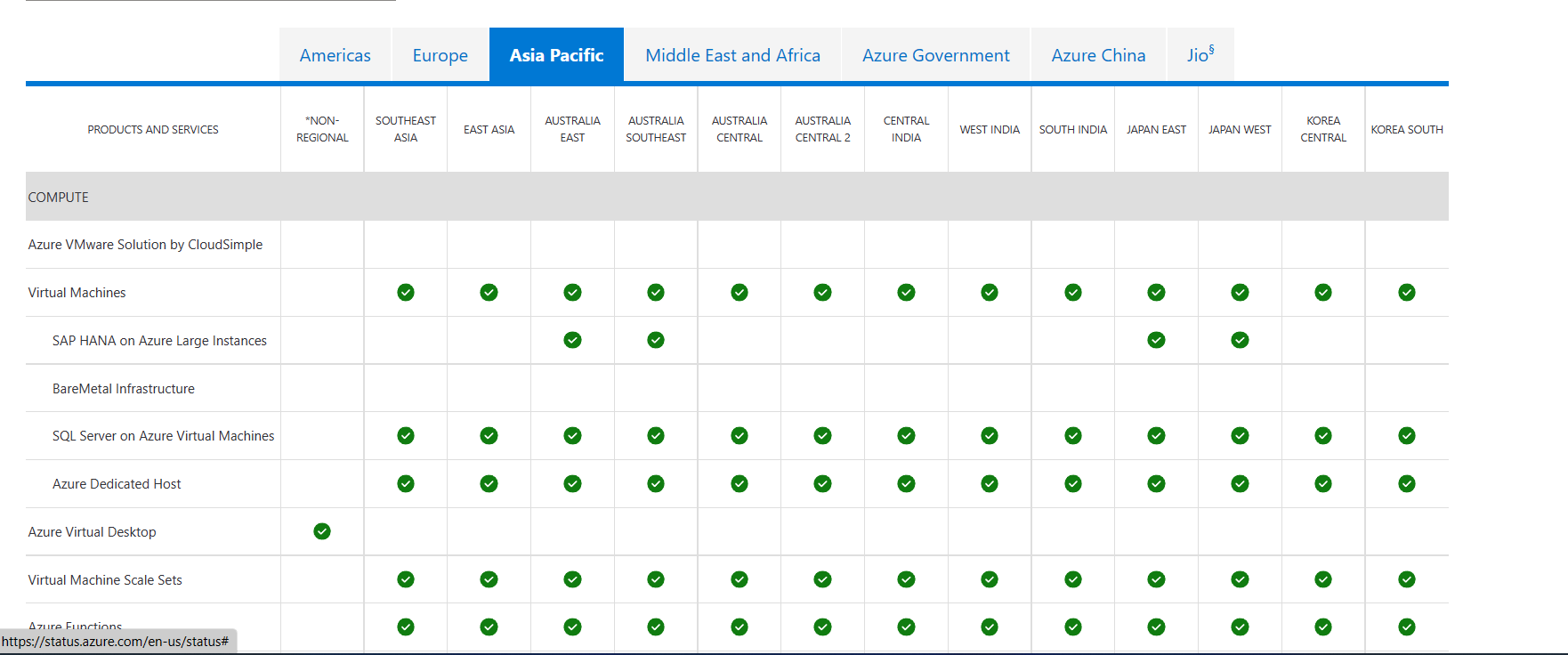The image size is (1568, 655).
Task: Click the Virtual Machines row label
Action: 77,293
